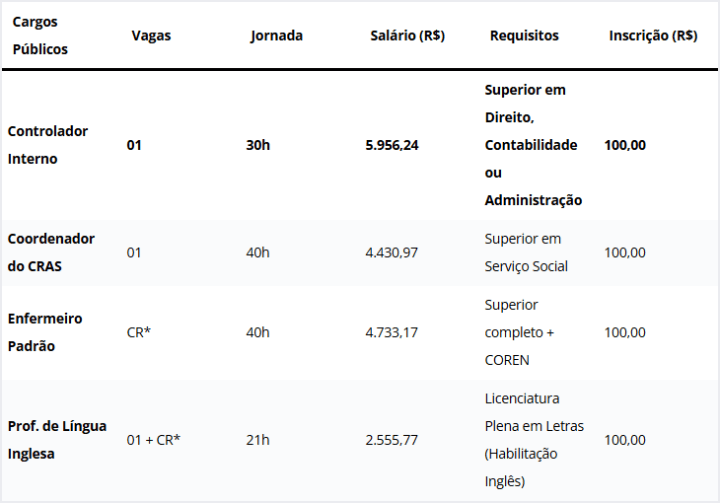Click the "Coordenador do CRAS" row title

[x=51, y=253]
